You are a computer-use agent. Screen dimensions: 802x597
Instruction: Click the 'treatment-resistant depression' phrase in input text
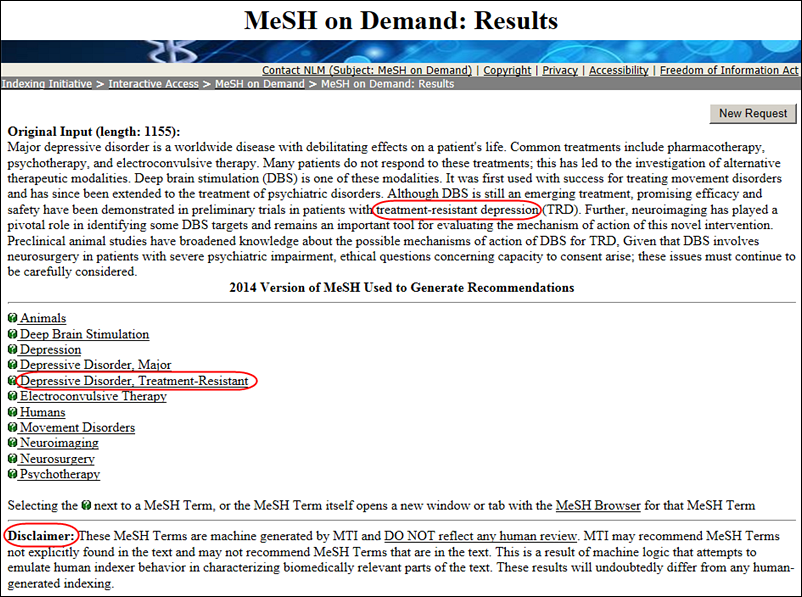point(457,210)
